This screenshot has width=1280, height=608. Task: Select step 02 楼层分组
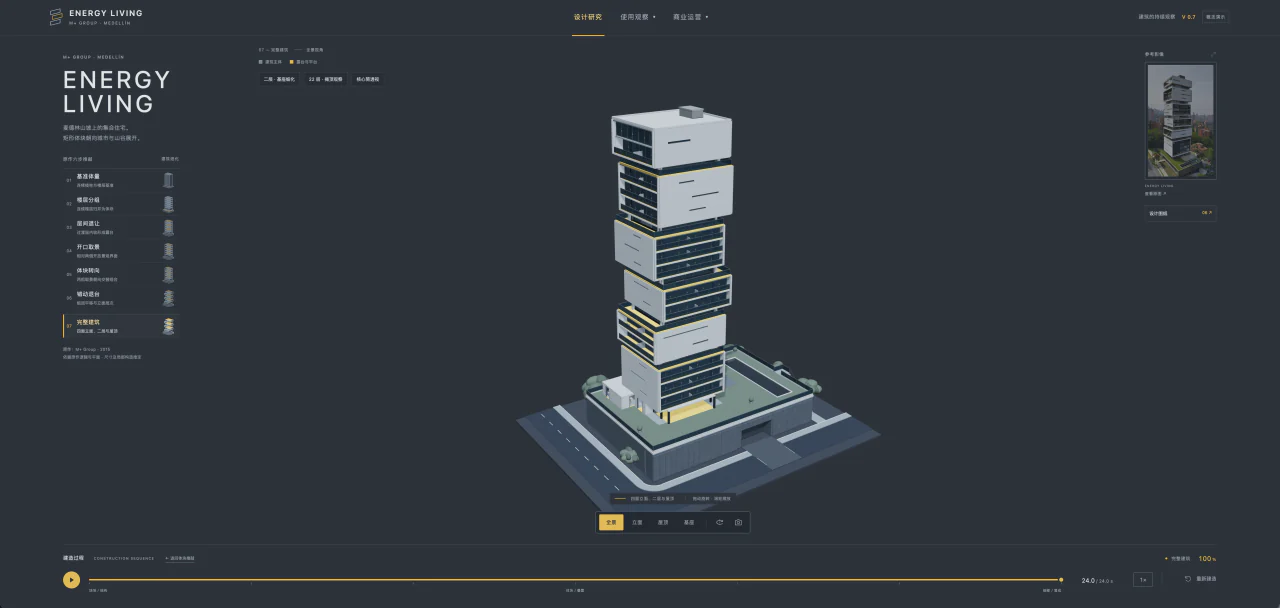[120, 204]
